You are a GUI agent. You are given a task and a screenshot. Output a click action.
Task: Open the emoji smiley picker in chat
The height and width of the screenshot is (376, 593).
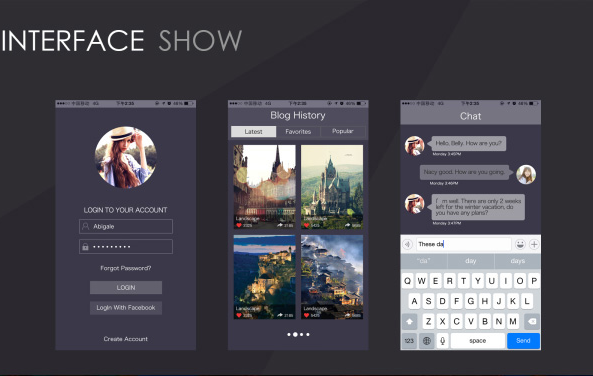click(x=520, y=244)
